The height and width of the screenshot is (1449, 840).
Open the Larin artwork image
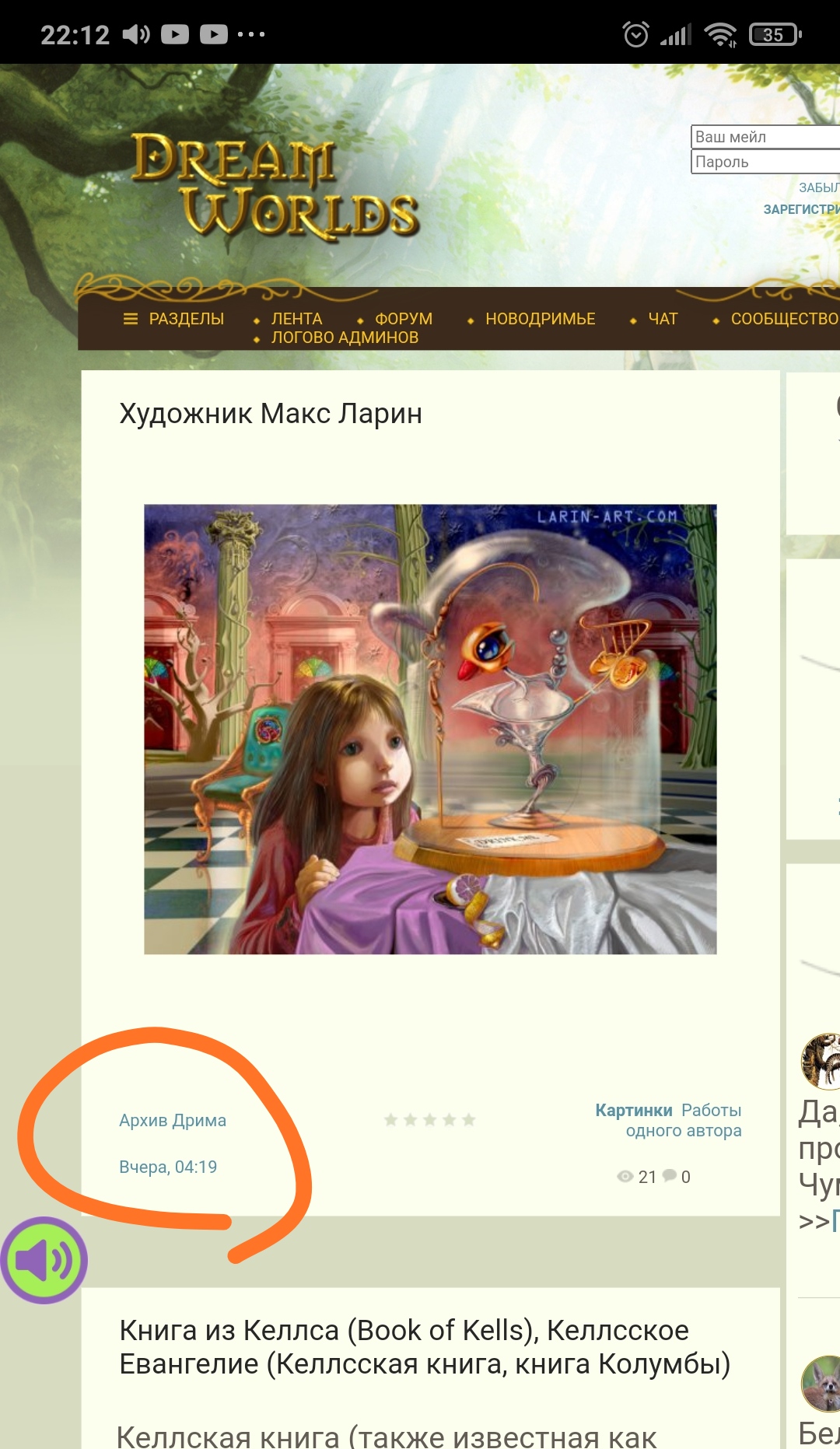[x=430, y=730]
